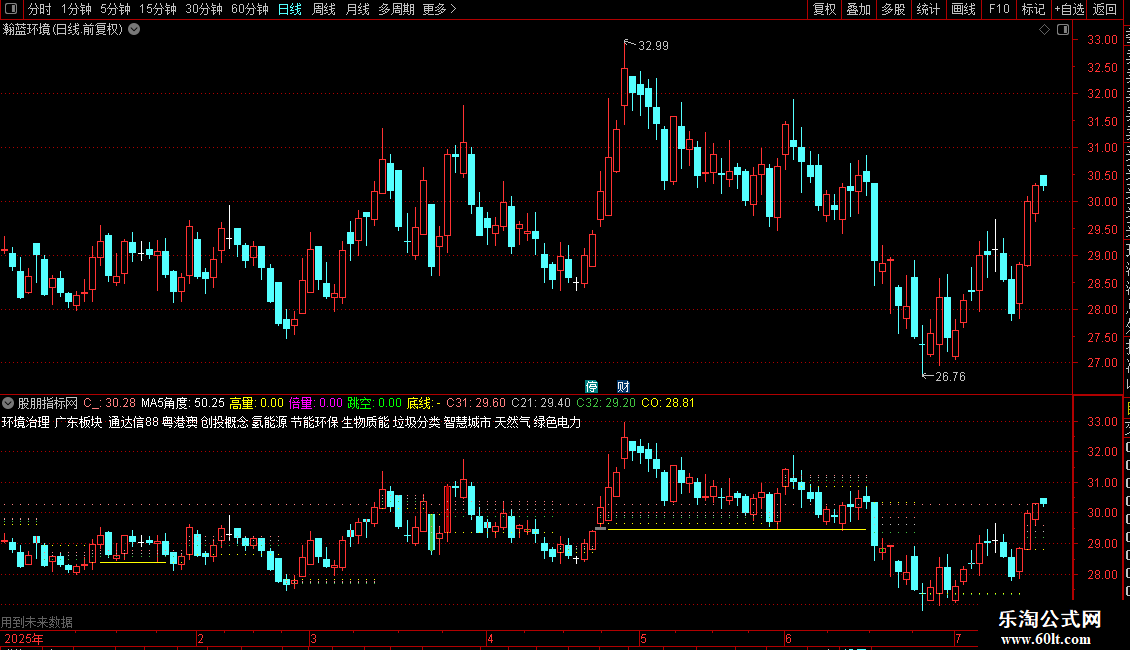Click the 天然气 concept tag

coord(512,422)
